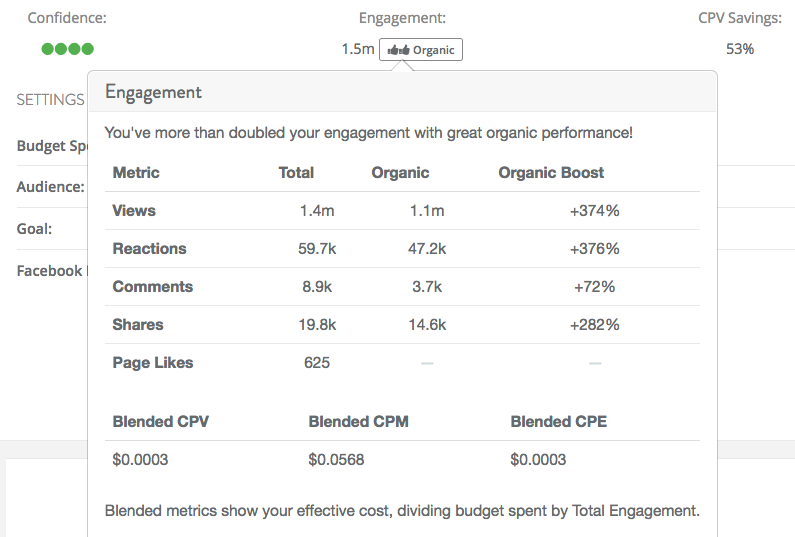795x537 pixels.
Task: Click the Blended CPV value $0.0003
Action: 140,459
